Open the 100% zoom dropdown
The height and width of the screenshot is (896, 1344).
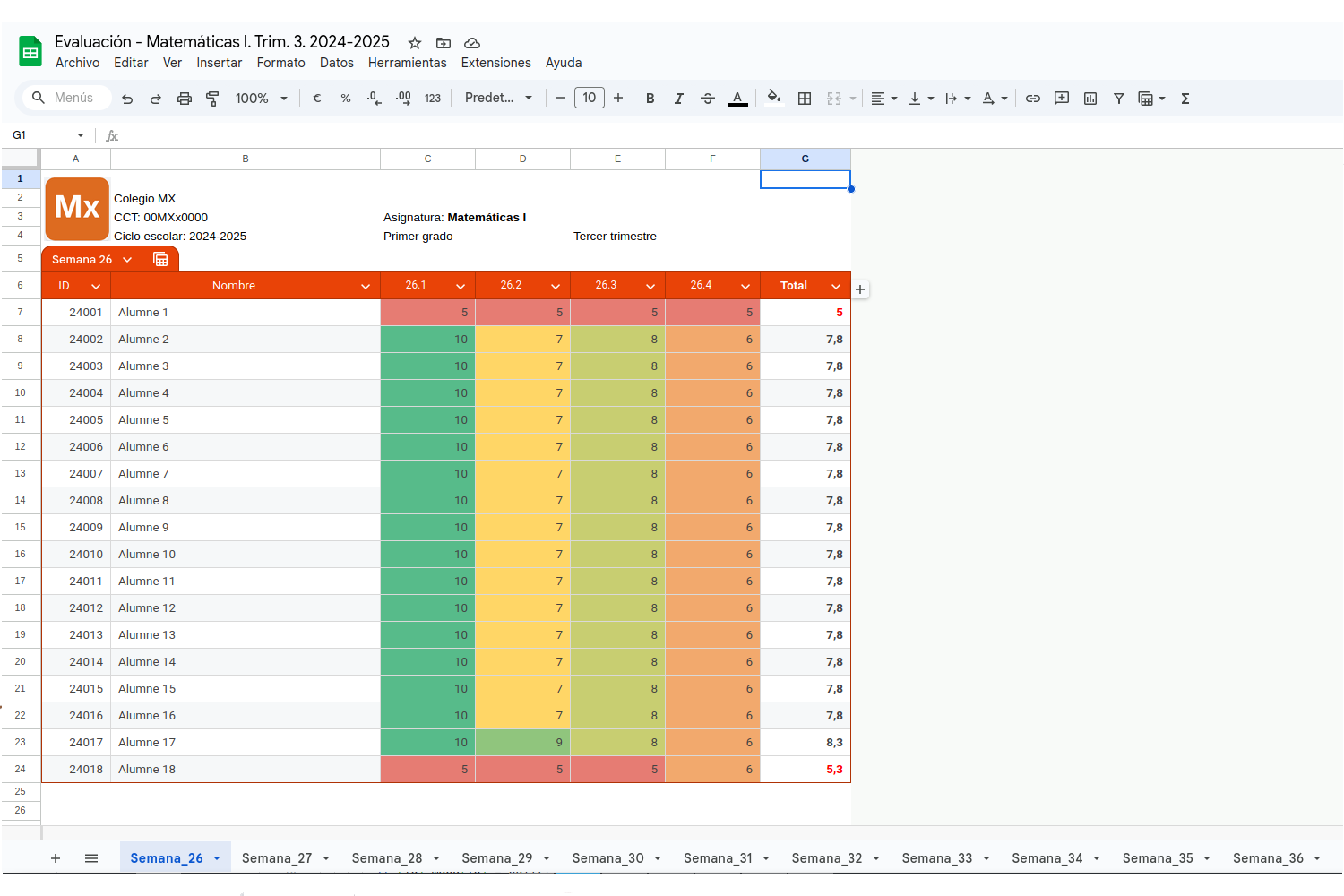(262, 99)
